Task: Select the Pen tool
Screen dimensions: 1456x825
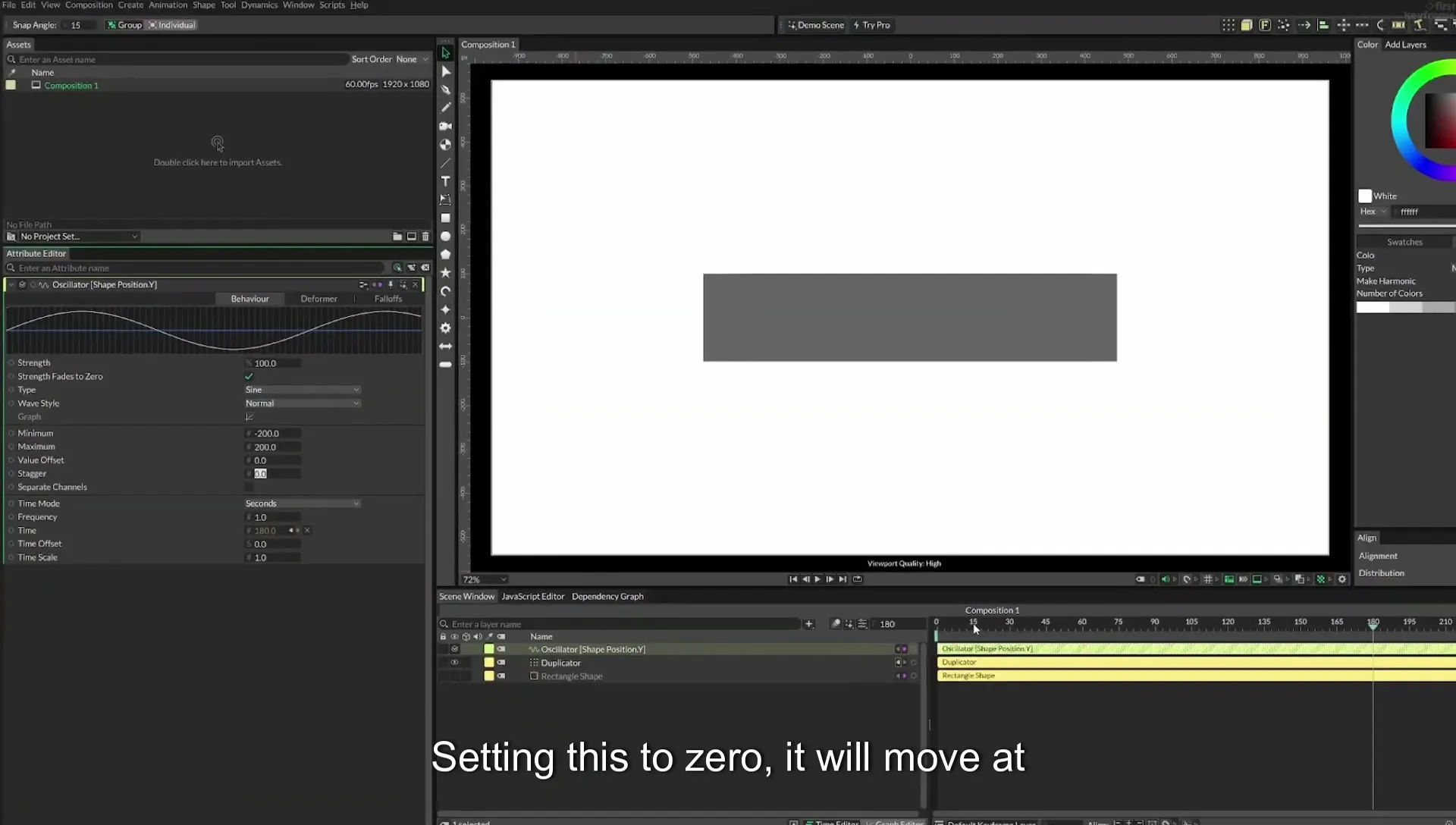Action: click(446, 89)
